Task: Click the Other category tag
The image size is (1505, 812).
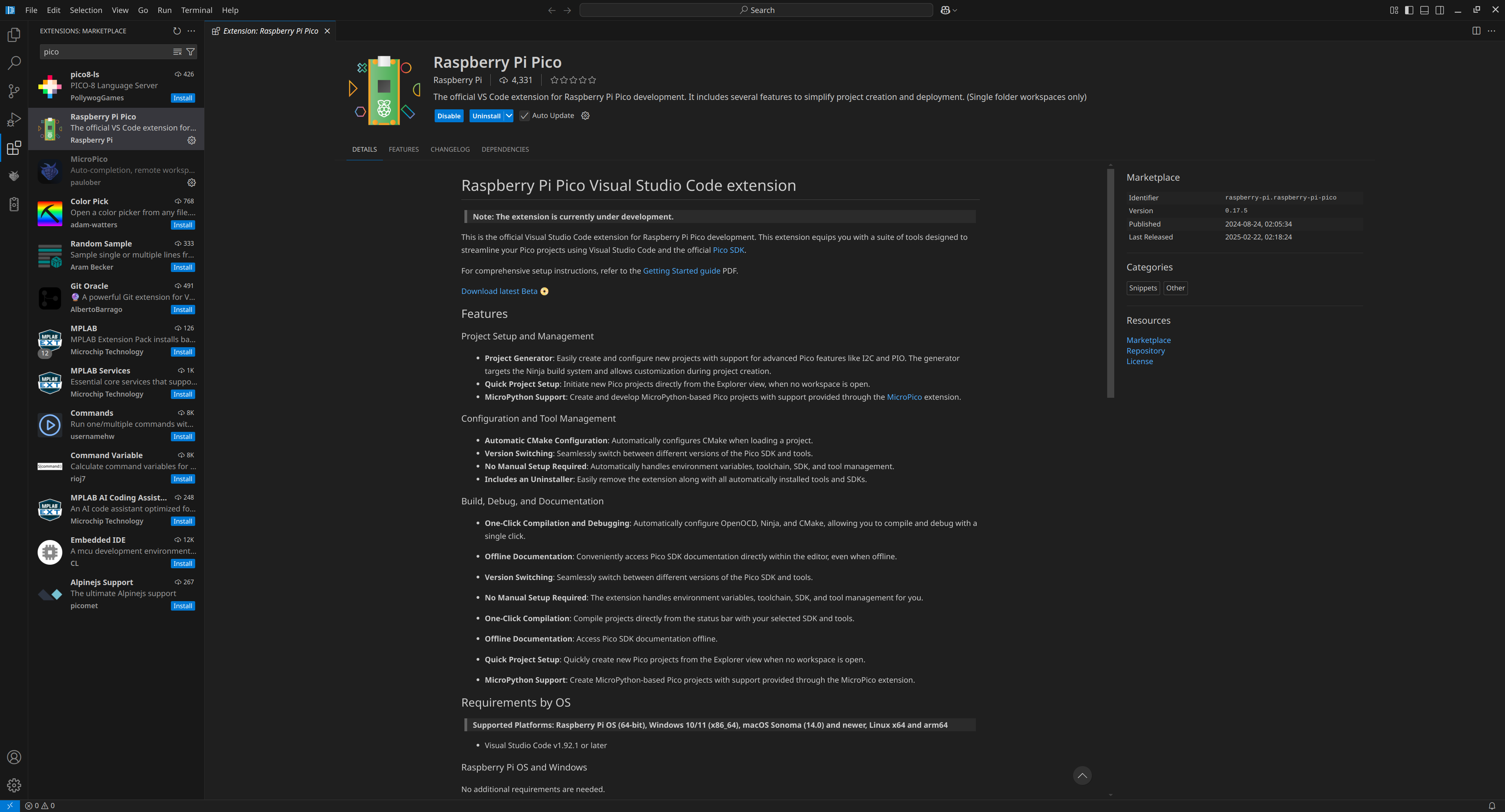Action: pyautogui.click(x=1175, y=288)
